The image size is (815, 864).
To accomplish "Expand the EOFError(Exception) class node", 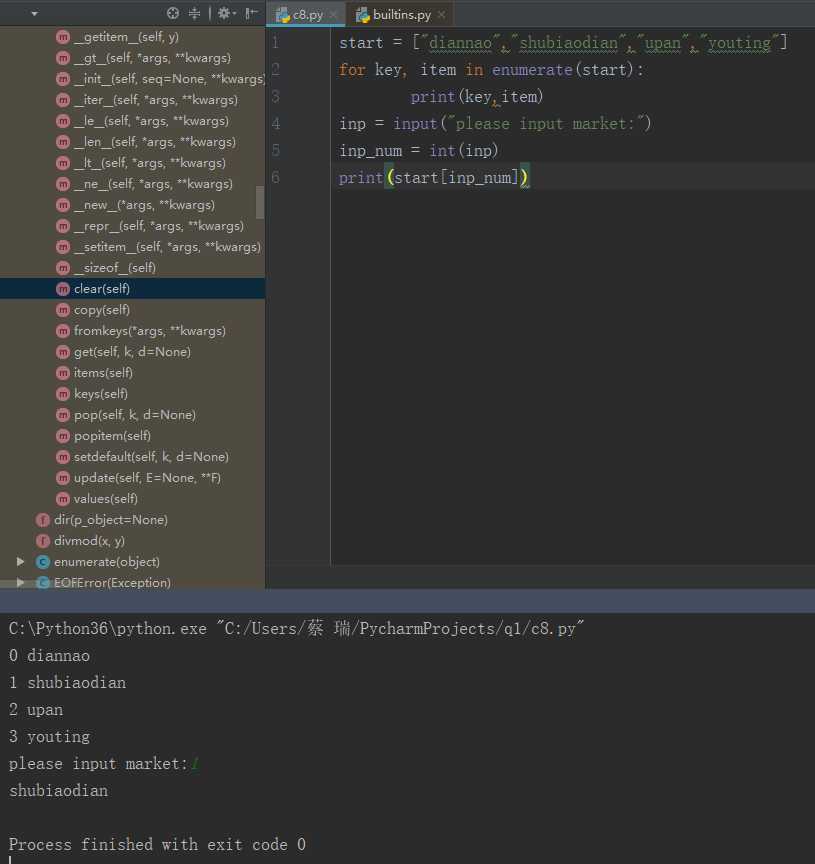I will (20, 582).
